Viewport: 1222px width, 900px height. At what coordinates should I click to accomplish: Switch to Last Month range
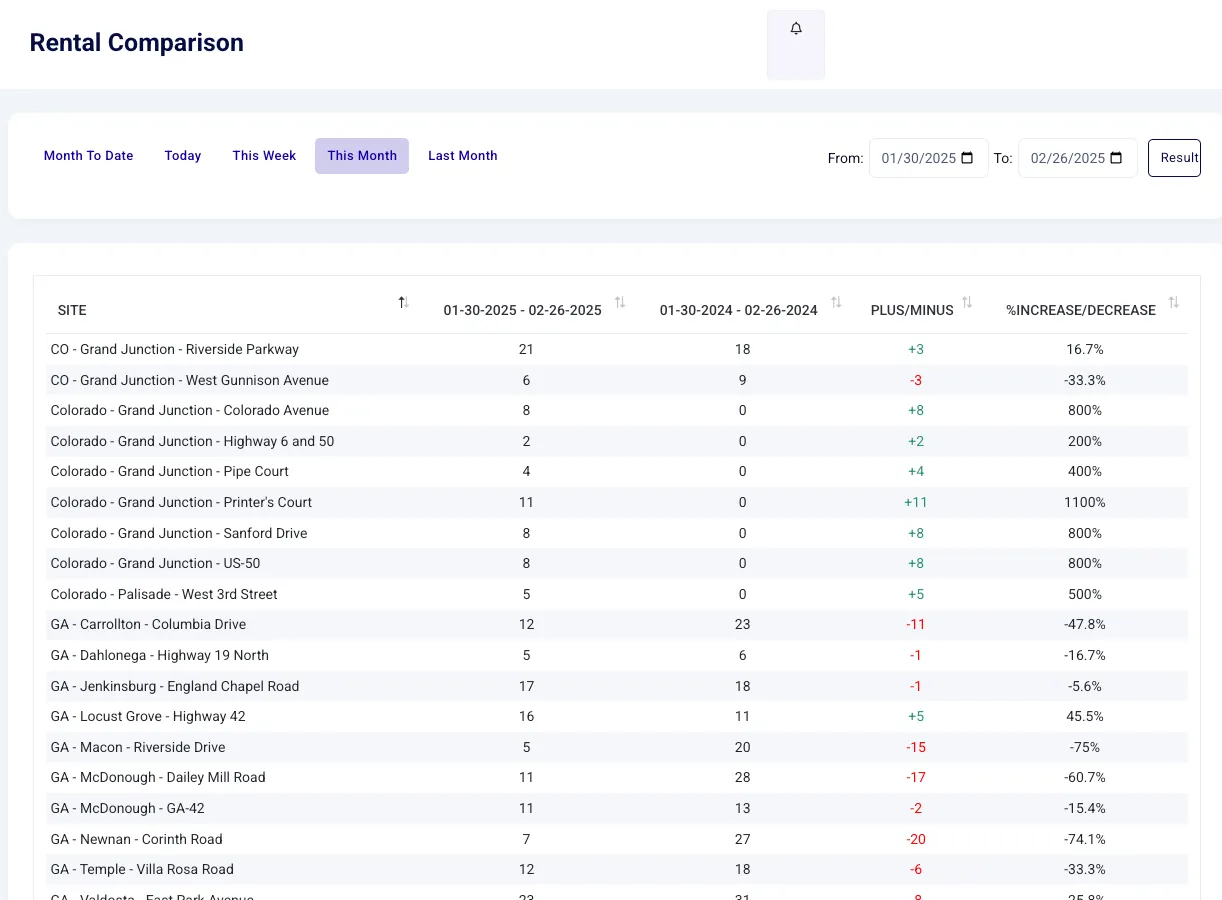click(463, 156)
